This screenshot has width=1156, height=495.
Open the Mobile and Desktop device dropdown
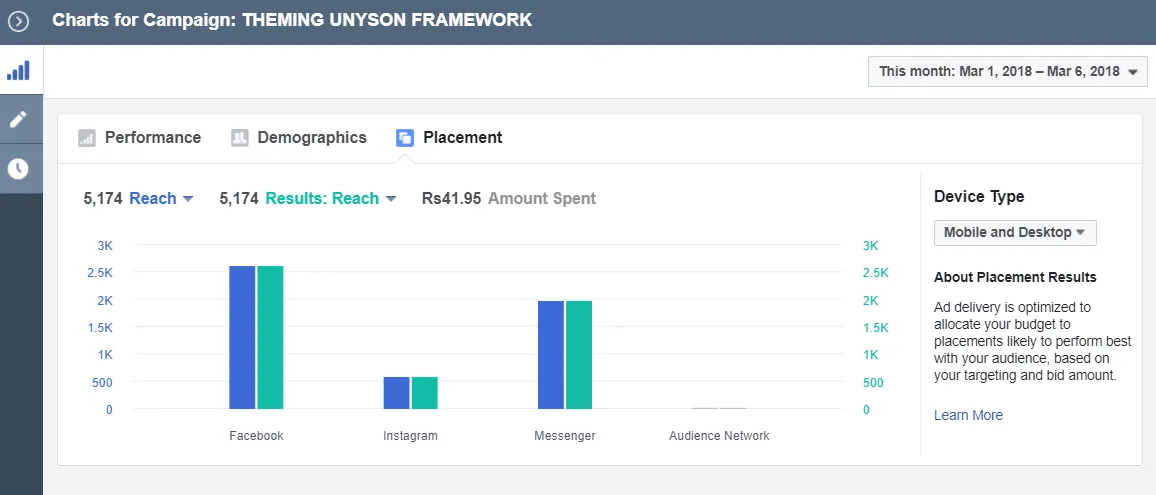tap(1014, 232)
